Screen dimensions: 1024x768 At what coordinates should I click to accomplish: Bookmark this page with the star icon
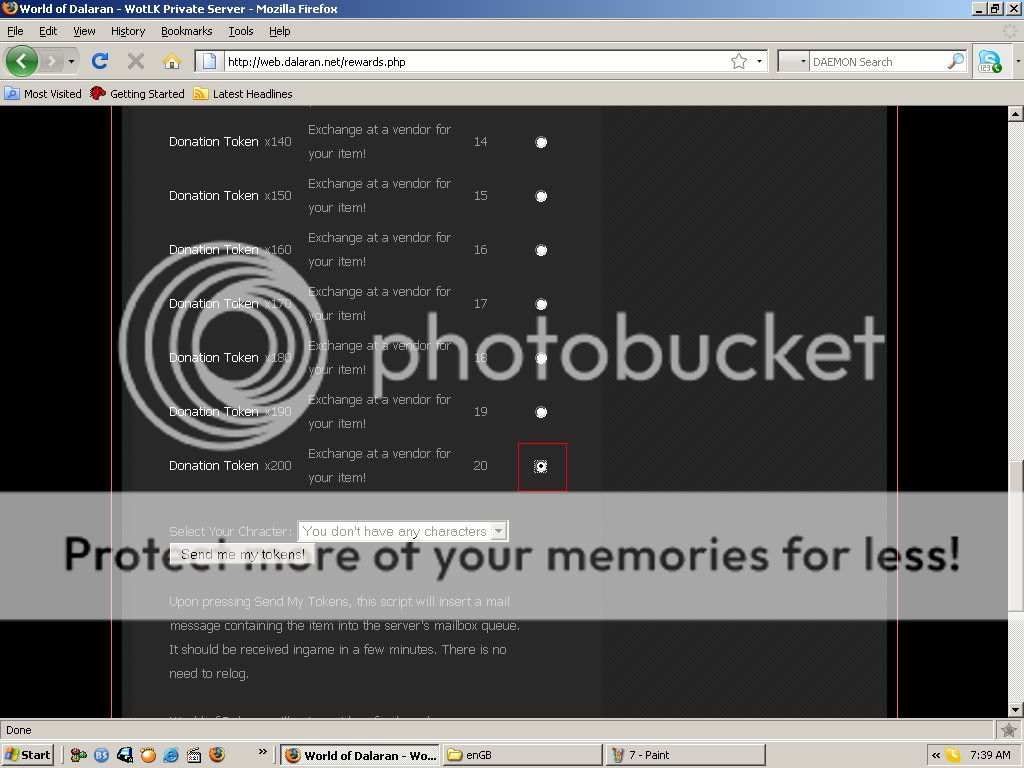(x=739, y=61)
